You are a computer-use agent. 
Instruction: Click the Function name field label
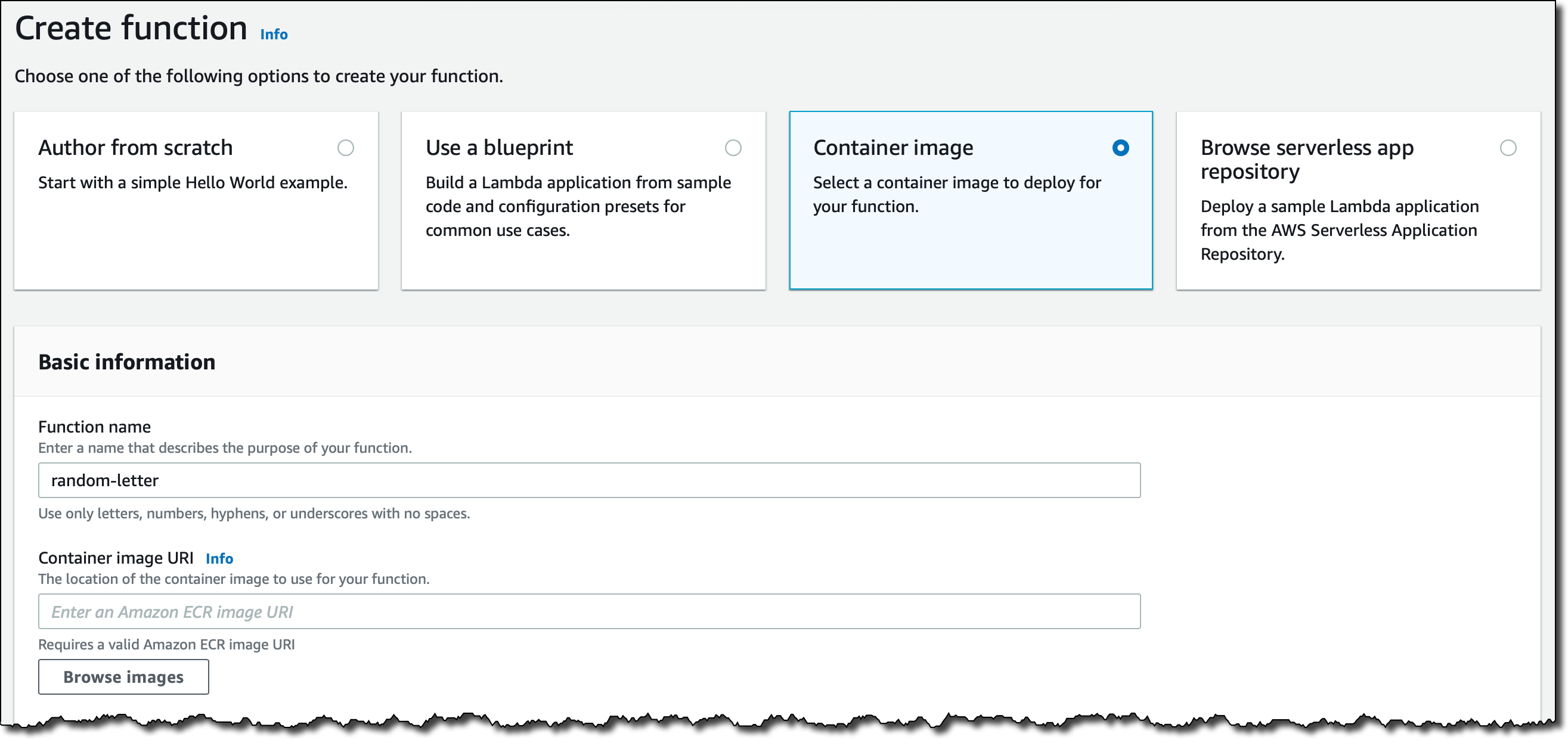point(94,427)
